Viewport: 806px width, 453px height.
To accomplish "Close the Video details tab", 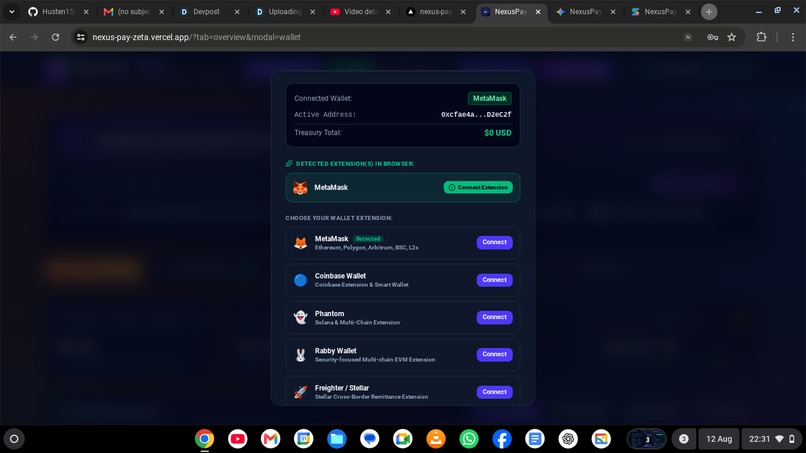I will [x=388, y=11].
